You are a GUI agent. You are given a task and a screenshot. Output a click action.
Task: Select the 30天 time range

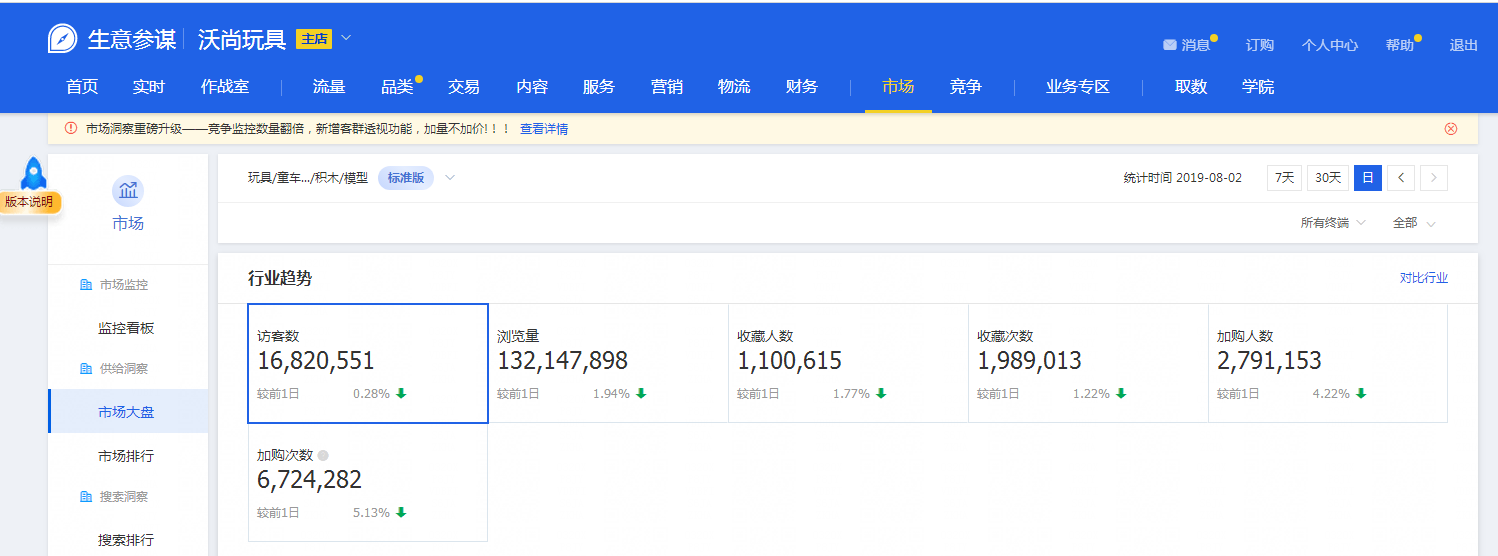(1328, 178)
